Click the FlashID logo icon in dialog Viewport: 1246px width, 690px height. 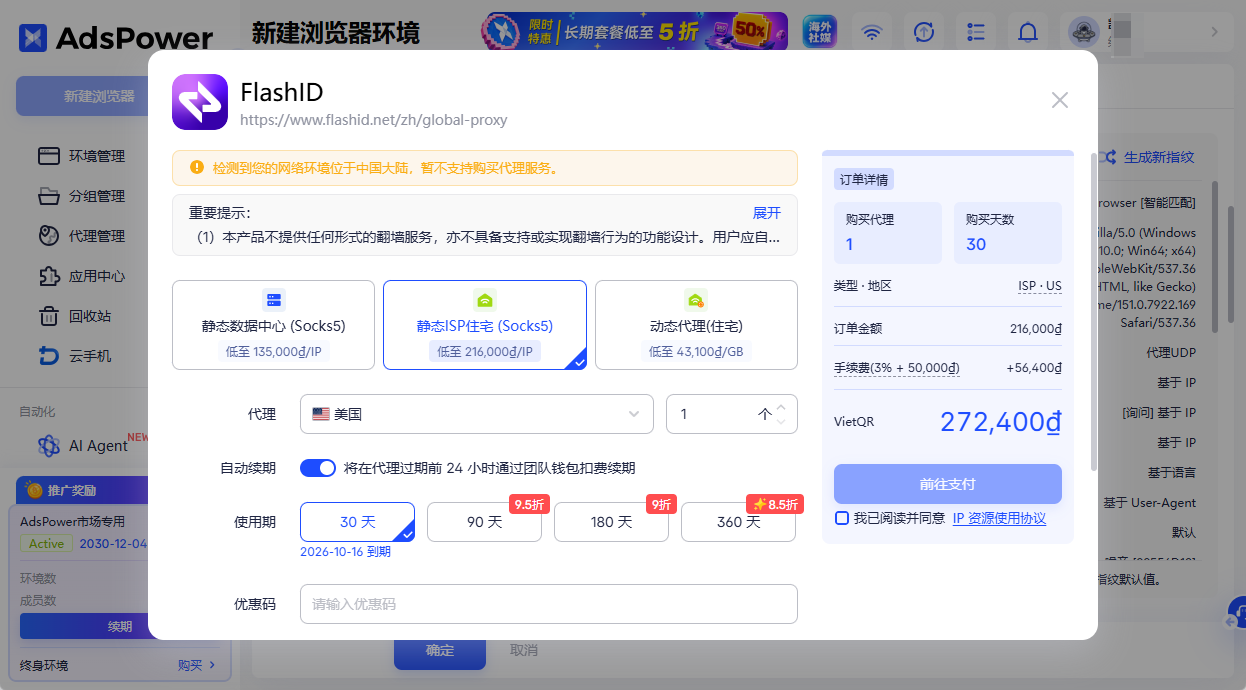[200, 102]
